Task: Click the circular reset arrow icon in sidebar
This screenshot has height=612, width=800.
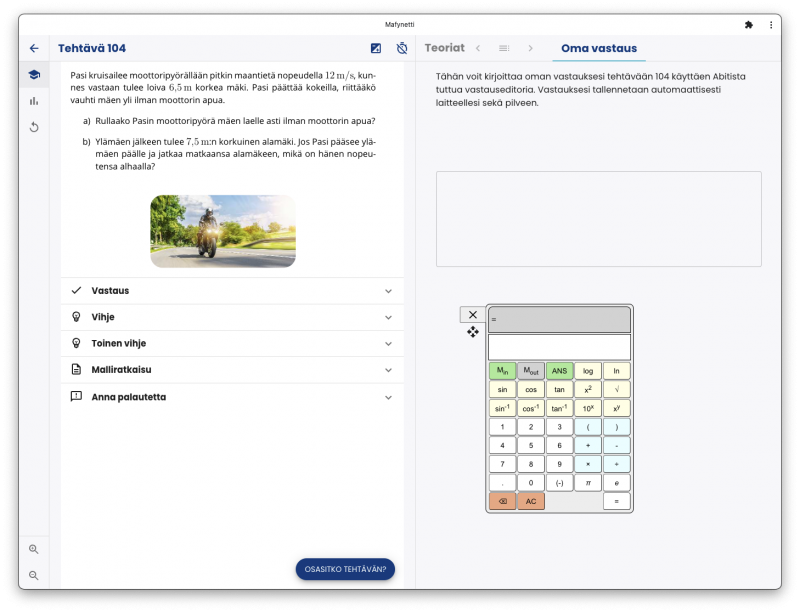Action: tap(34, 127)
